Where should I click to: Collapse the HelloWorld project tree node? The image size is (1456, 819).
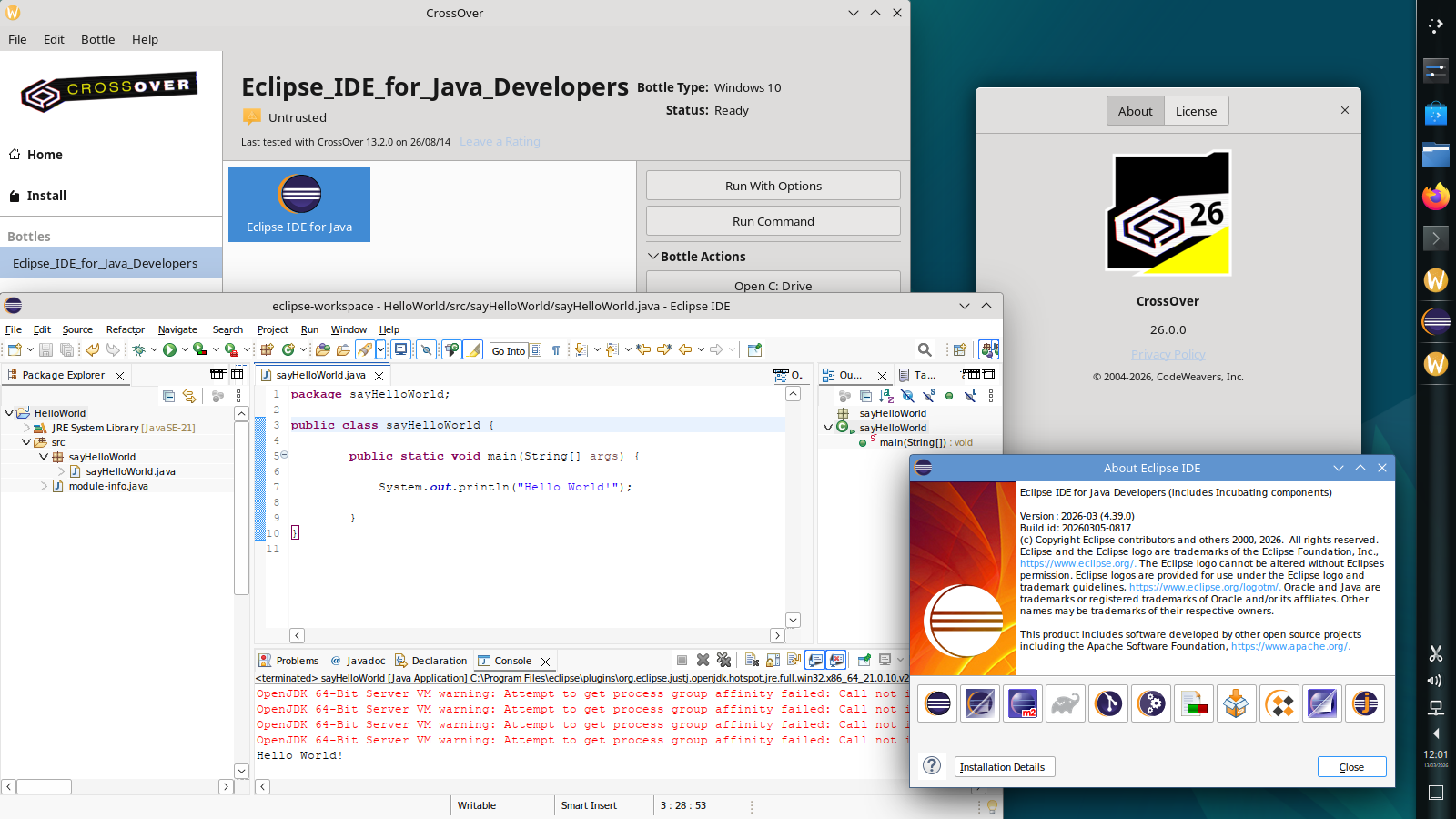9,412
